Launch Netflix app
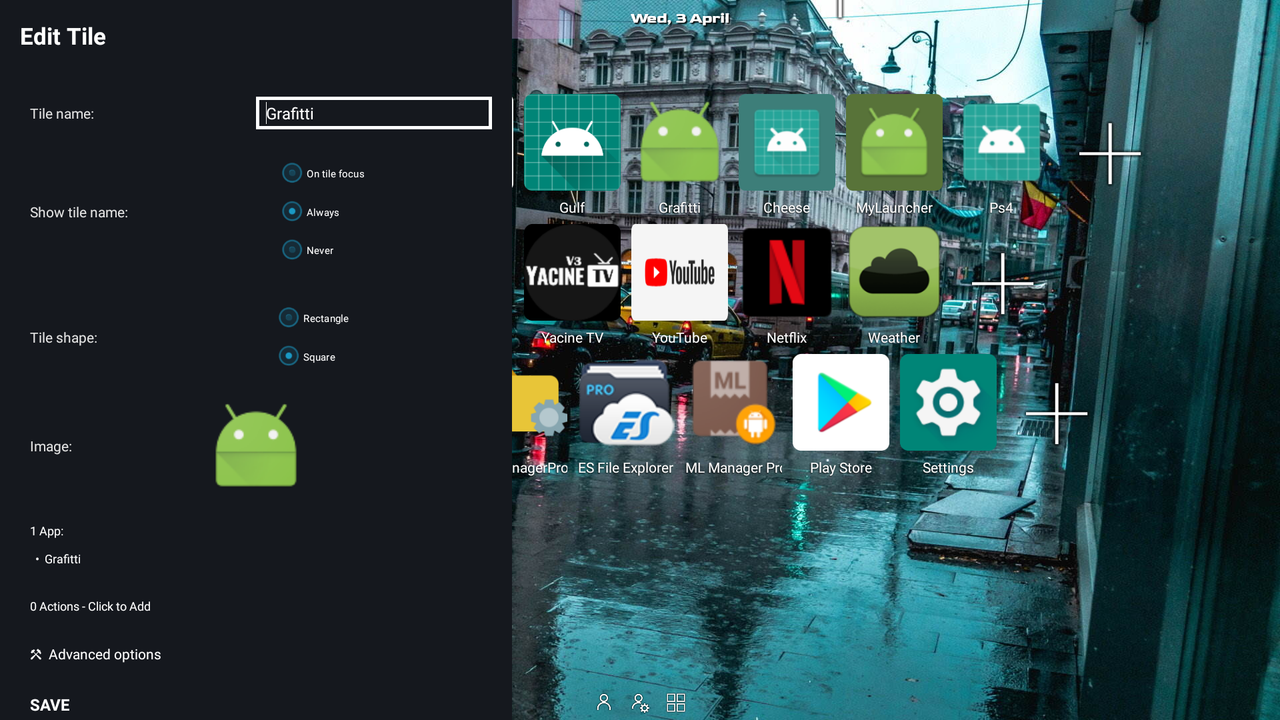 (786, 272)
